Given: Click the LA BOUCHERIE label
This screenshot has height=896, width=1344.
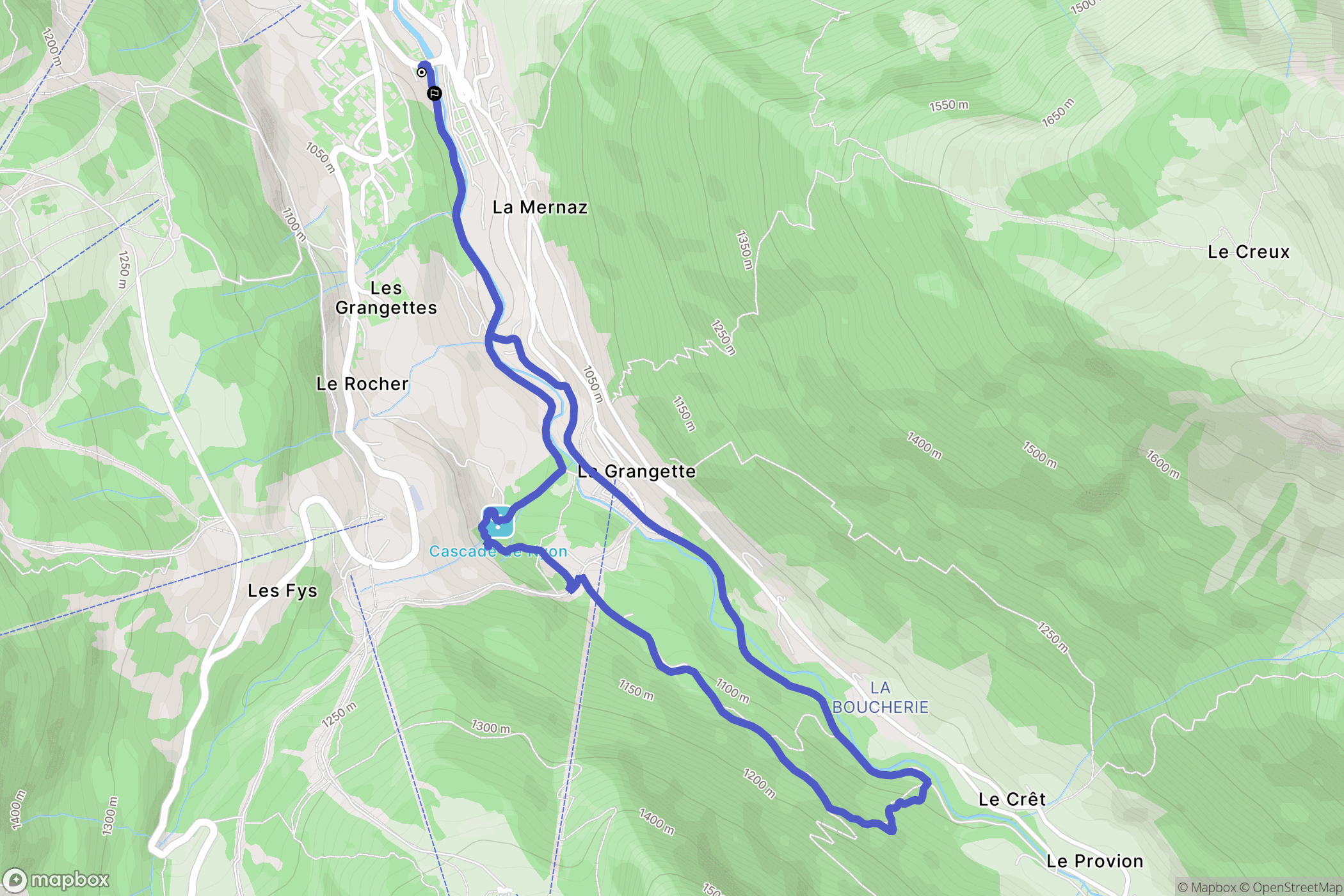Looking at the screenshot, I should coord(881,698).
